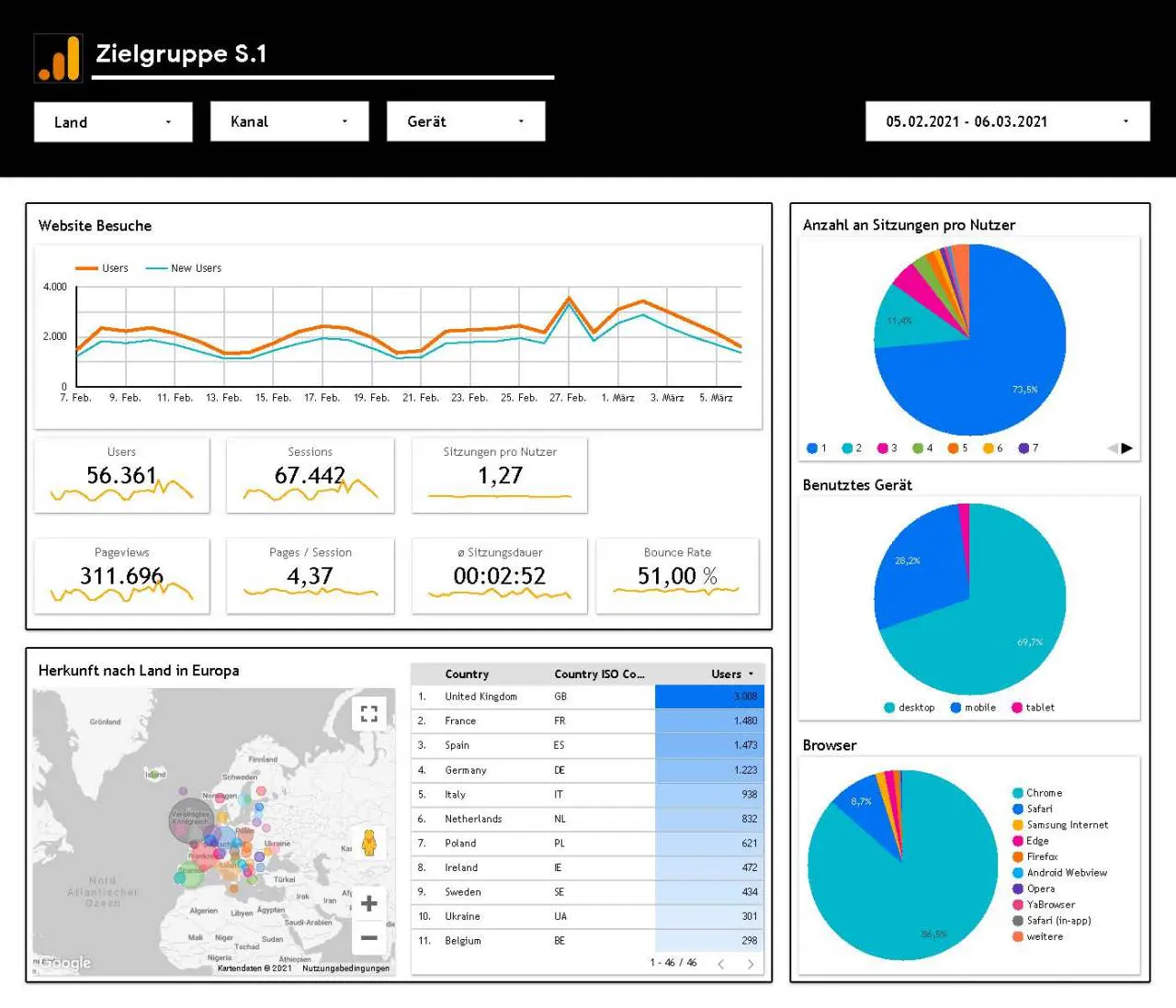Open the Kanal dropdown filter
The width and height of the screenshot is (1176, 1008).
[289, 121]
